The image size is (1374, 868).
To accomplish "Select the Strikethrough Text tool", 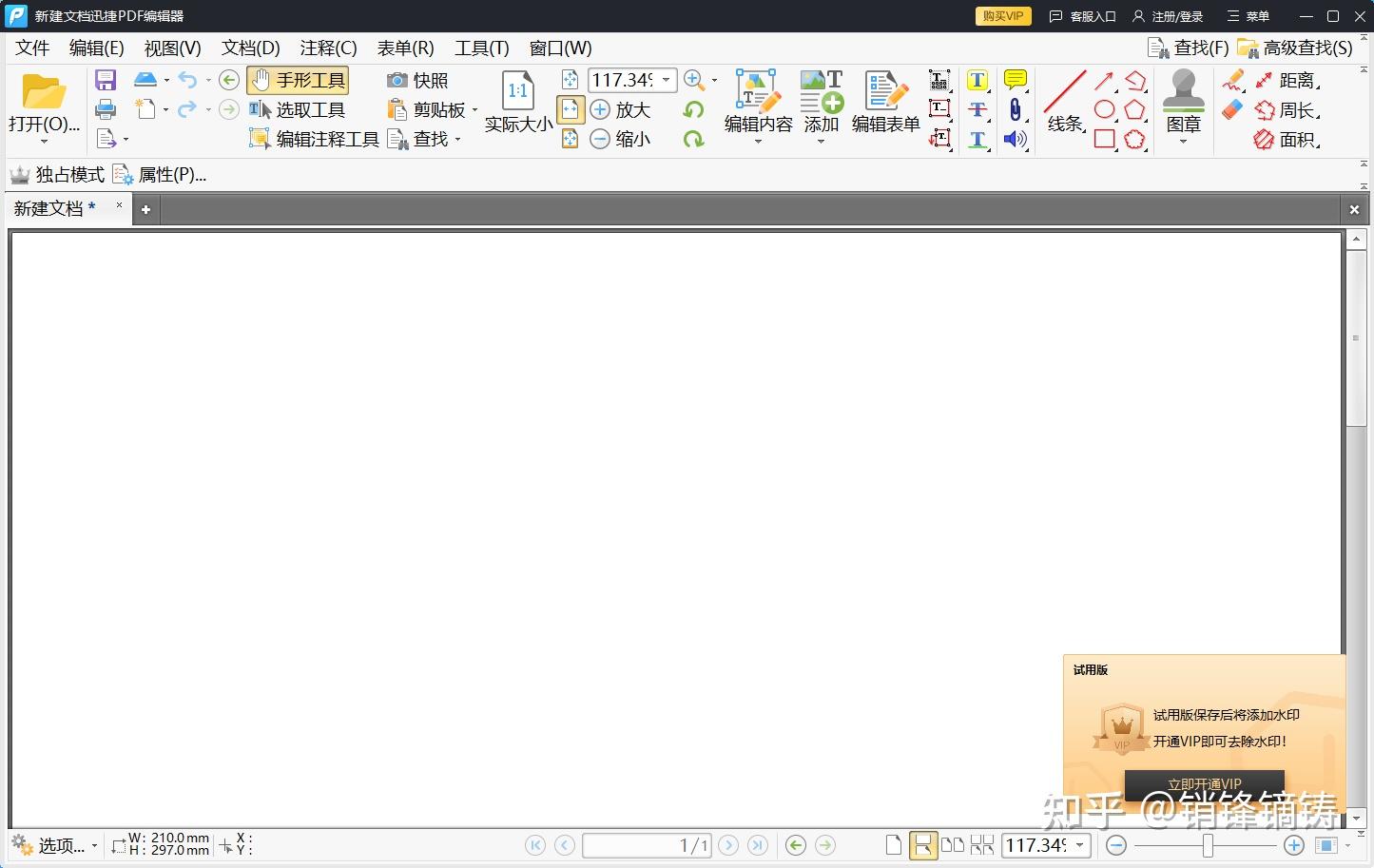I will pyautogui.click(x=977, y=110).
